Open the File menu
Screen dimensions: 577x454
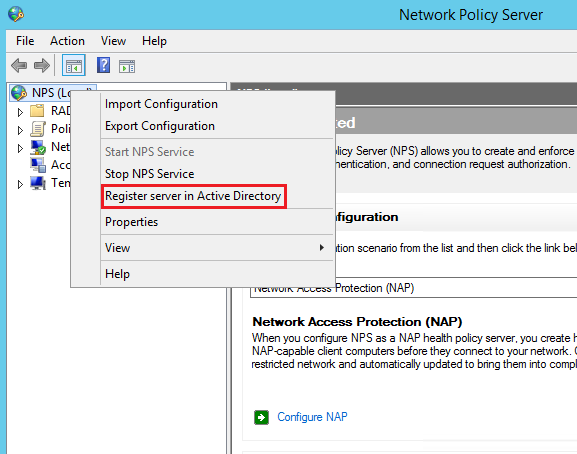25,41
